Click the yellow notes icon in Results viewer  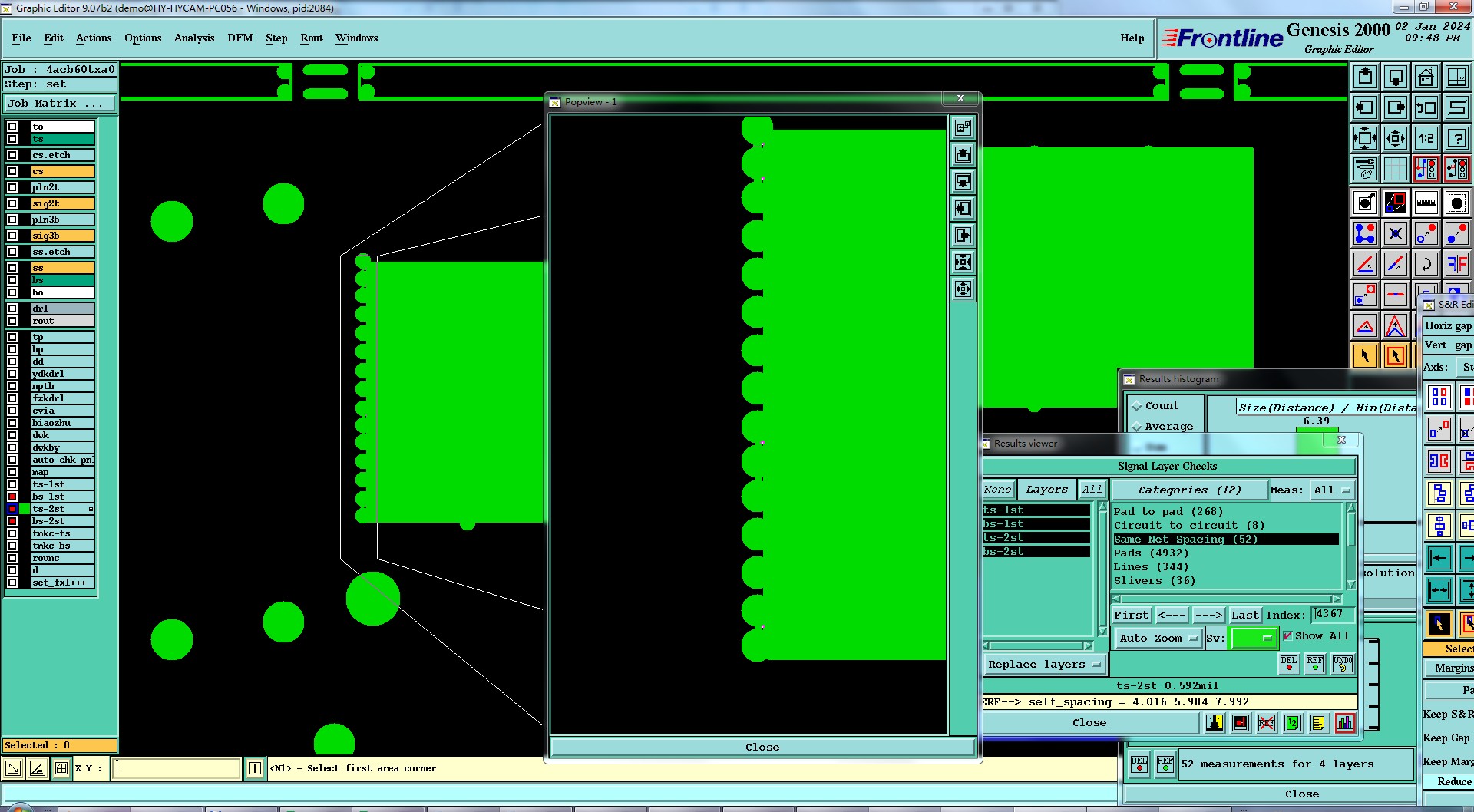[1319, 722]
